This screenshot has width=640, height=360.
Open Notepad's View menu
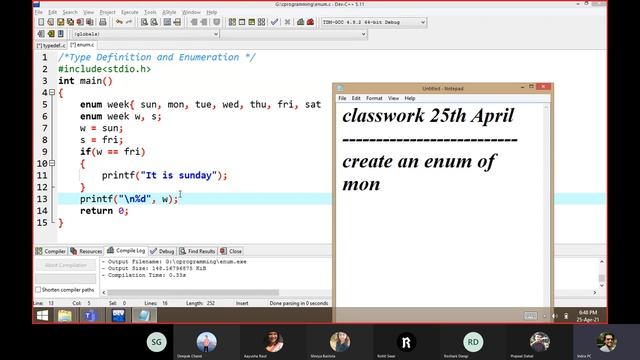click(x=393, y=98)
